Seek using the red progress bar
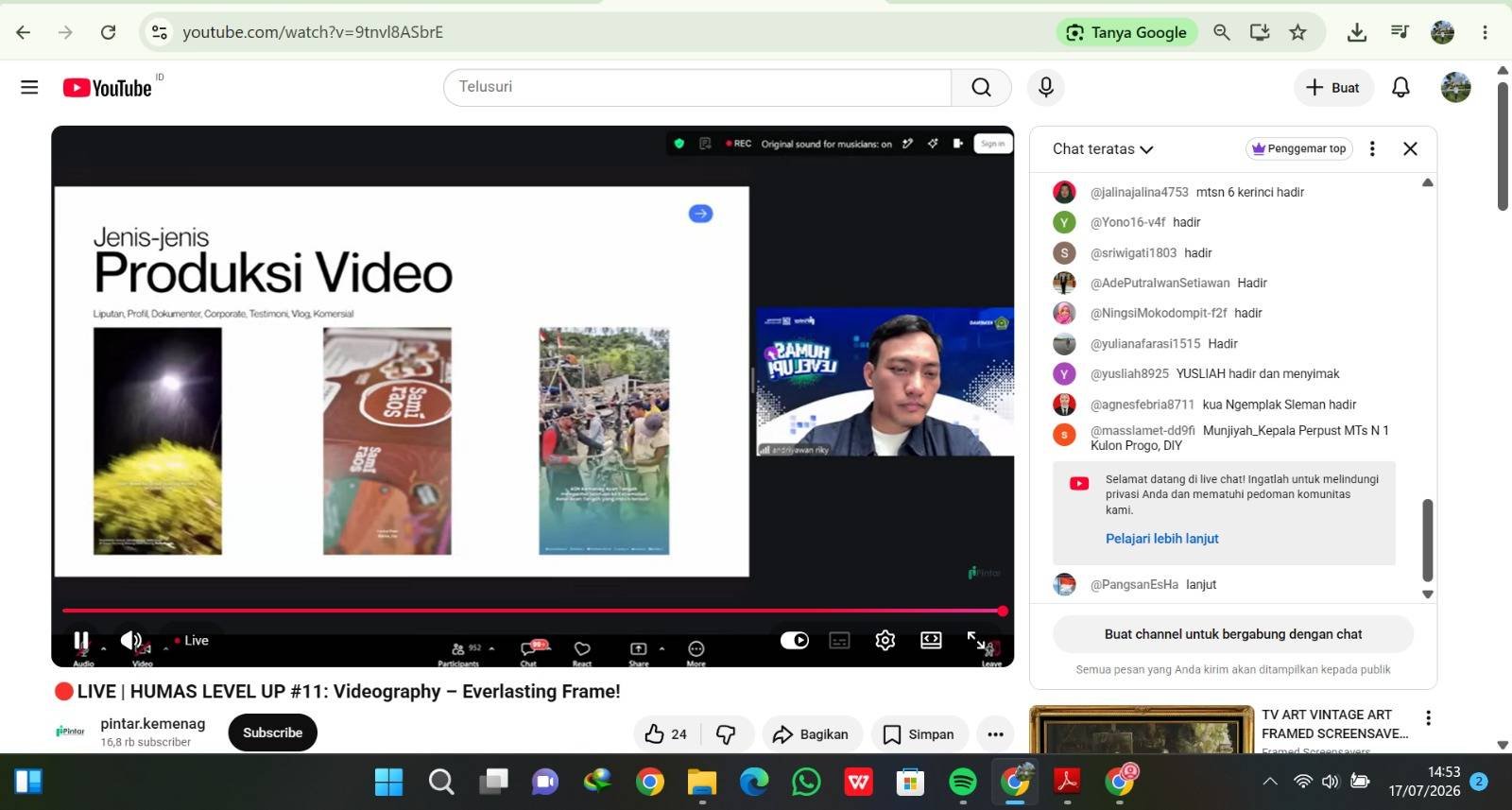1512x810 pixels. (x=532, y=611)
